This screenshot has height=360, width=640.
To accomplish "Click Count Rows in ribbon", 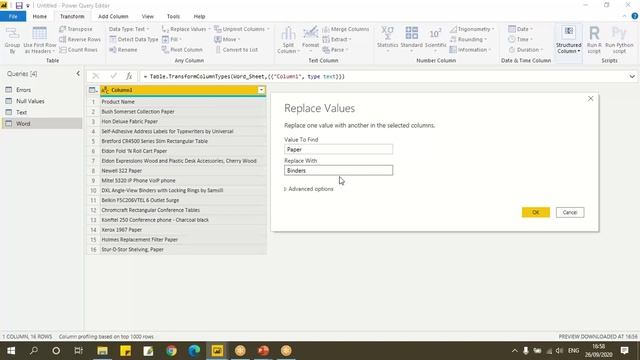I will (78, 49).
